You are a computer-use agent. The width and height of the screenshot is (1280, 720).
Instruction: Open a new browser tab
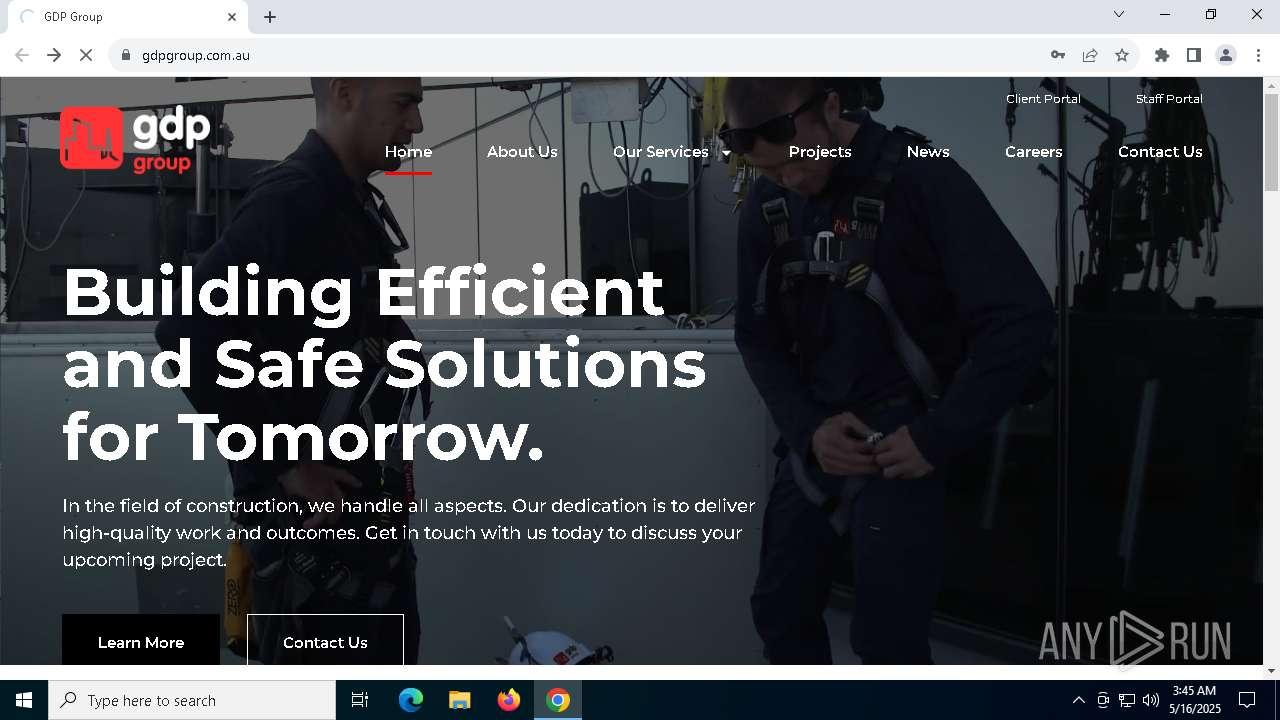click(x=270, y=17)
